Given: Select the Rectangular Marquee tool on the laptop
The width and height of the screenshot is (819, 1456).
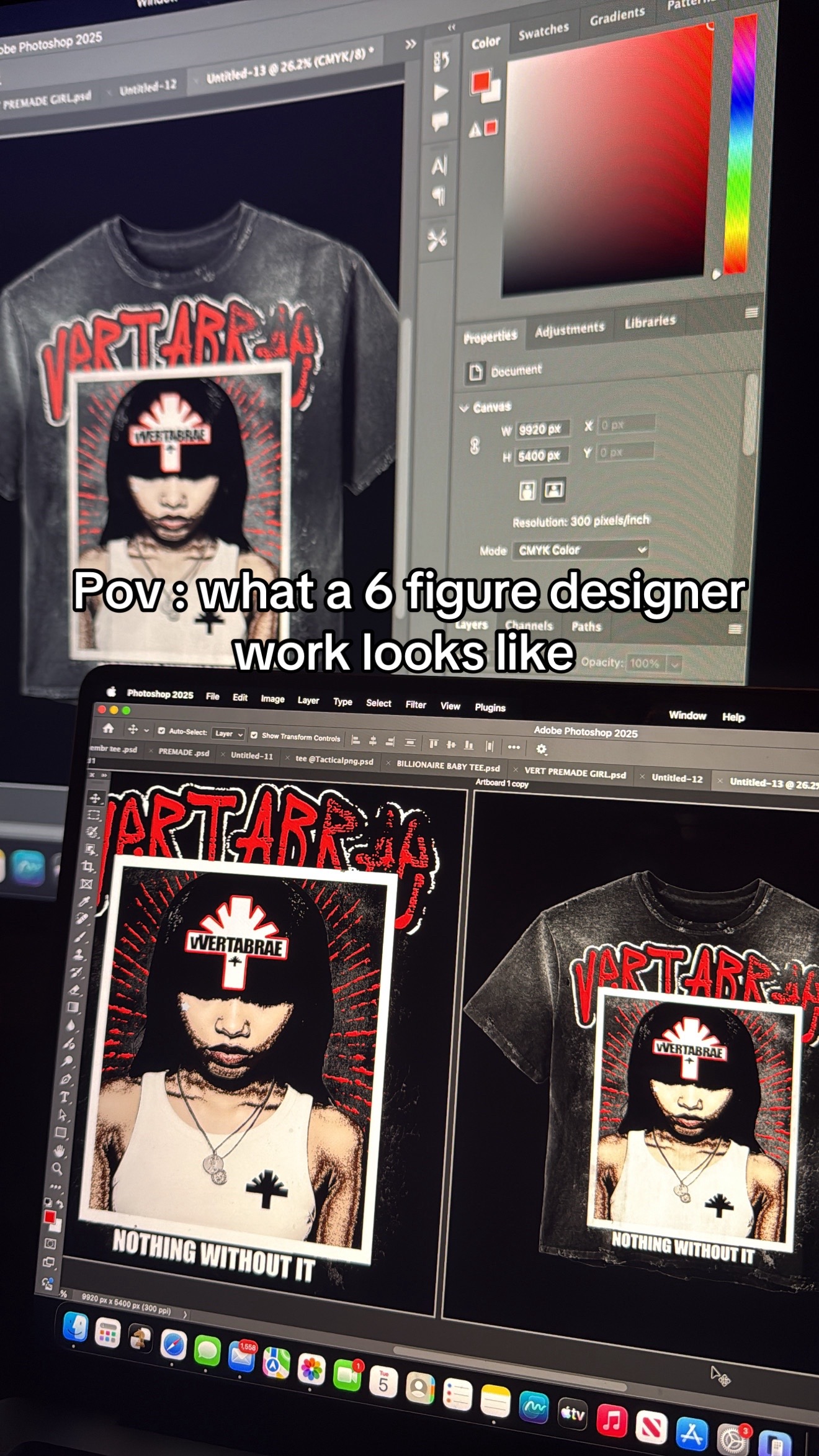Looking at the screenshot, I should (x=94, y=815).
